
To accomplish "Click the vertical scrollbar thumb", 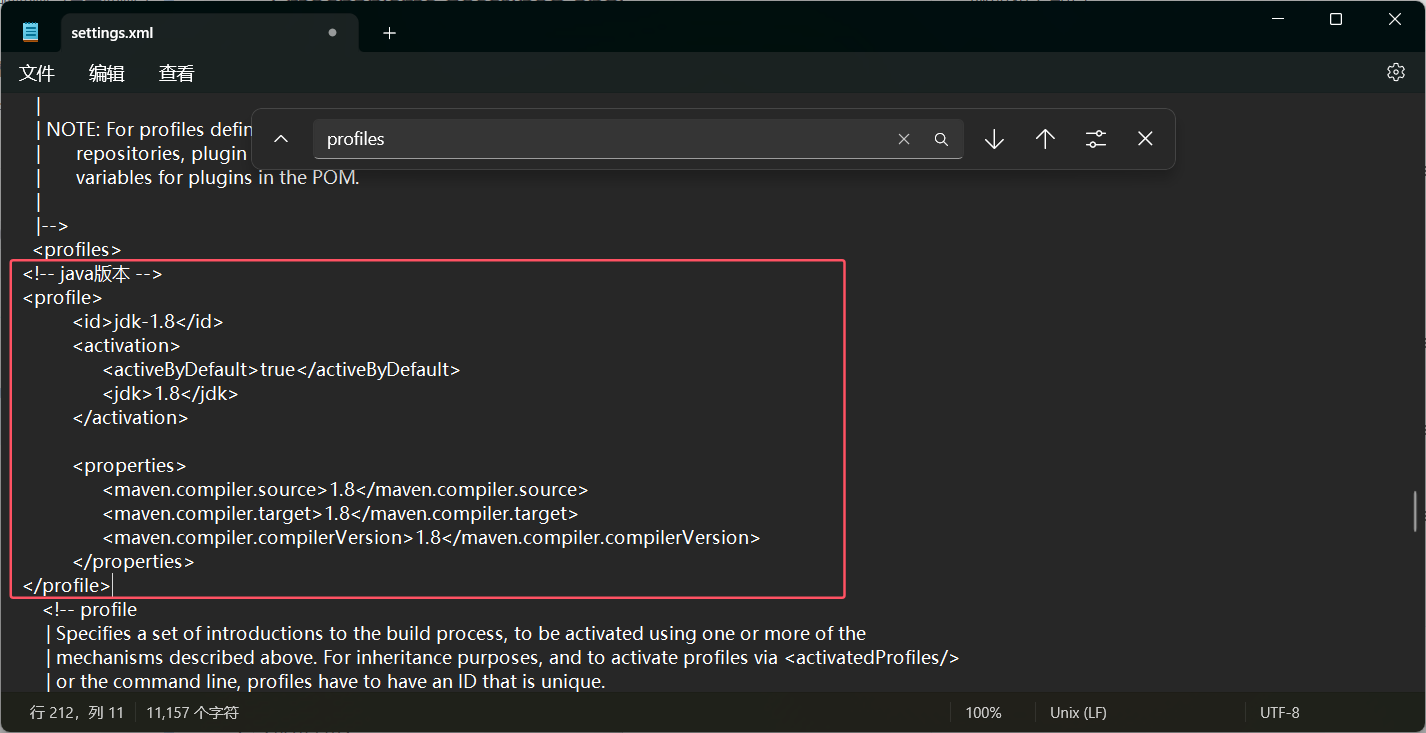I will pos(1416,511).
